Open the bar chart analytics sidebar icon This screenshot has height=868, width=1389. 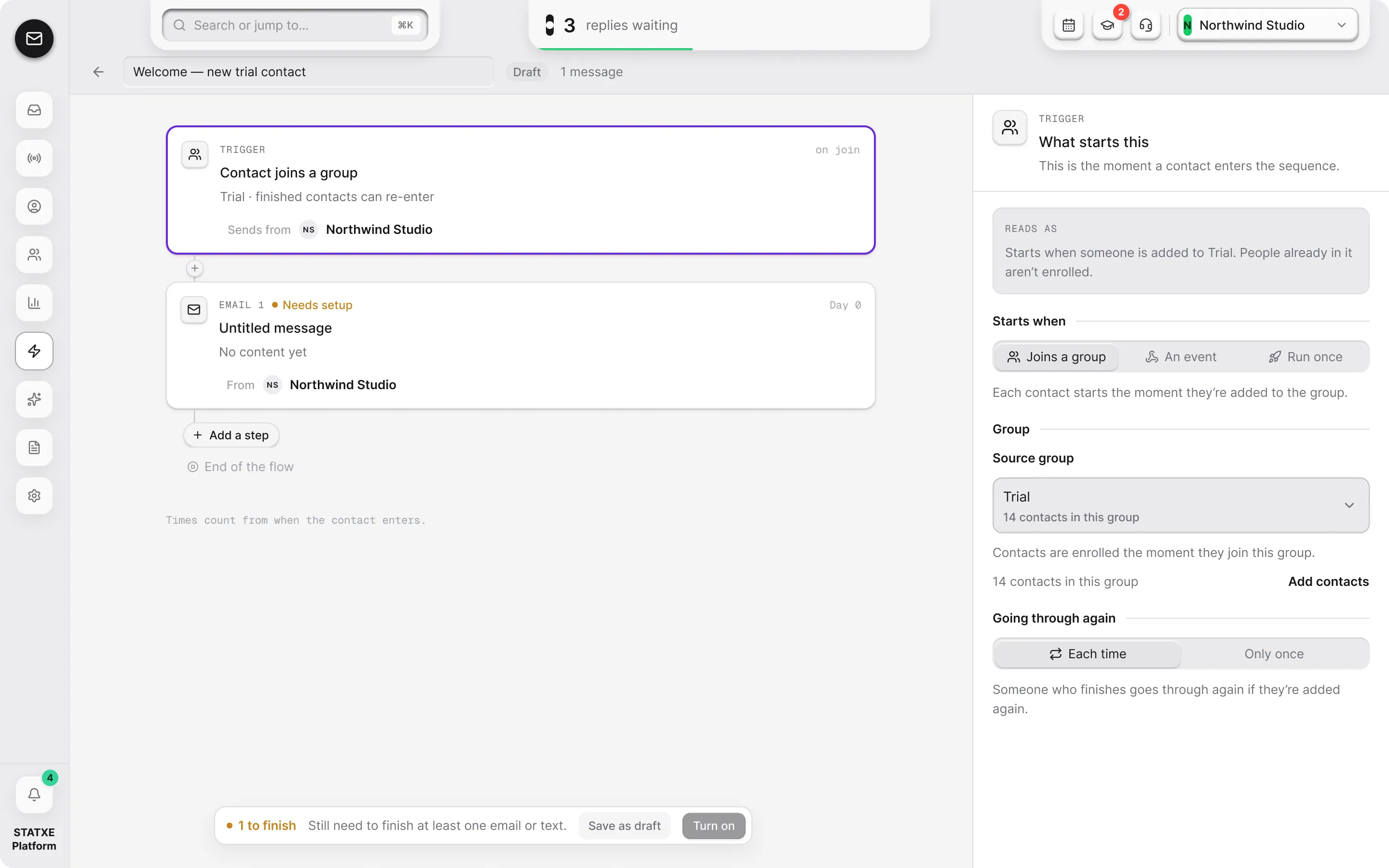coord(34,302)
